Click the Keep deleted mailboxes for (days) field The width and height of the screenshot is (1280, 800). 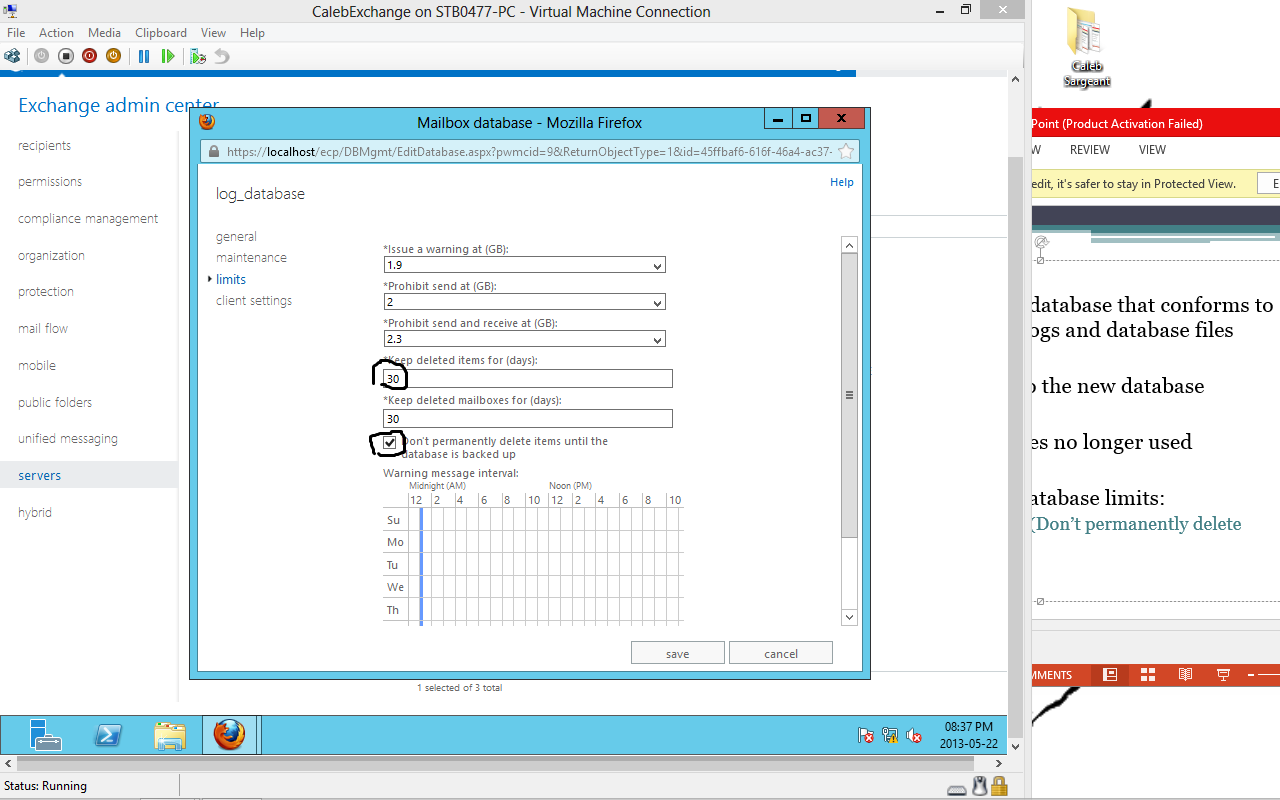point(528,419)
